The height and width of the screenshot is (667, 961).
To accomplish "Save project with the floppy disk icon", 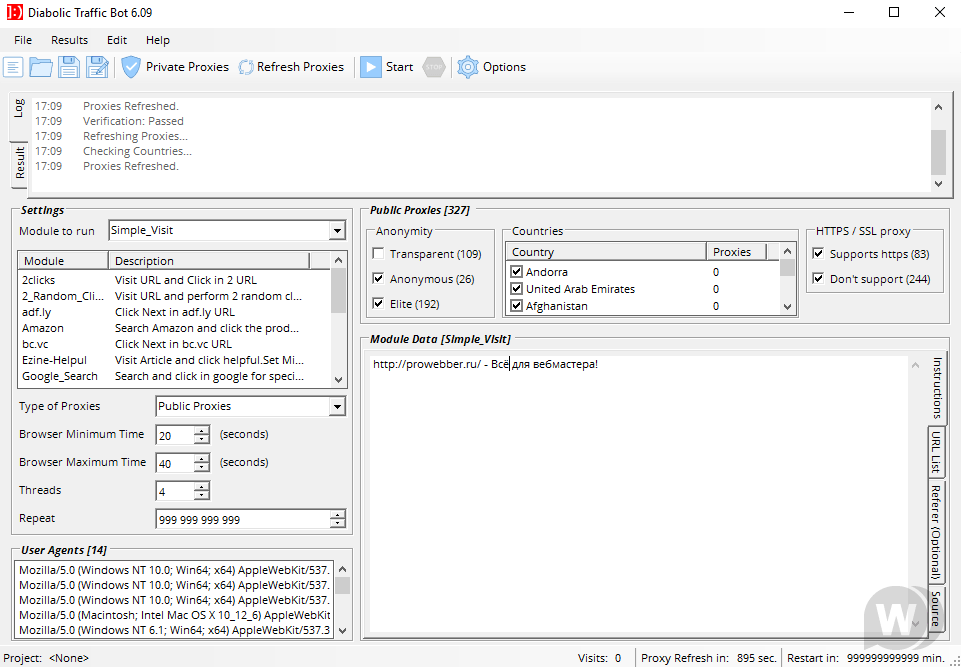I will 69,67.
